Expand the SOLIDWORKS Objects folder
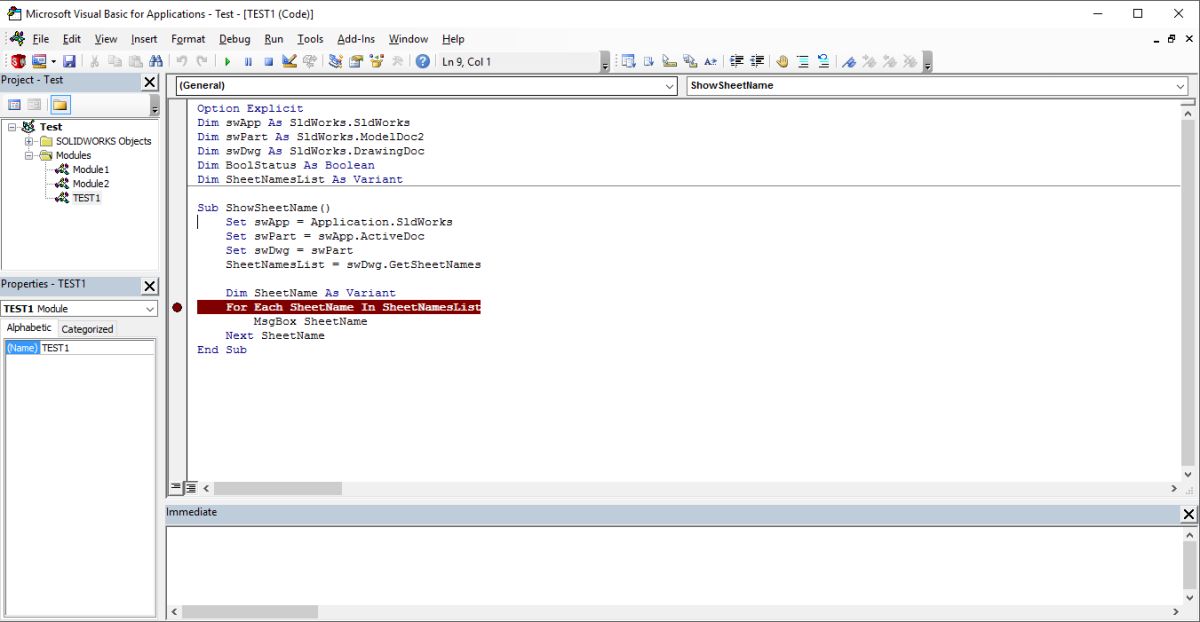 30,141
